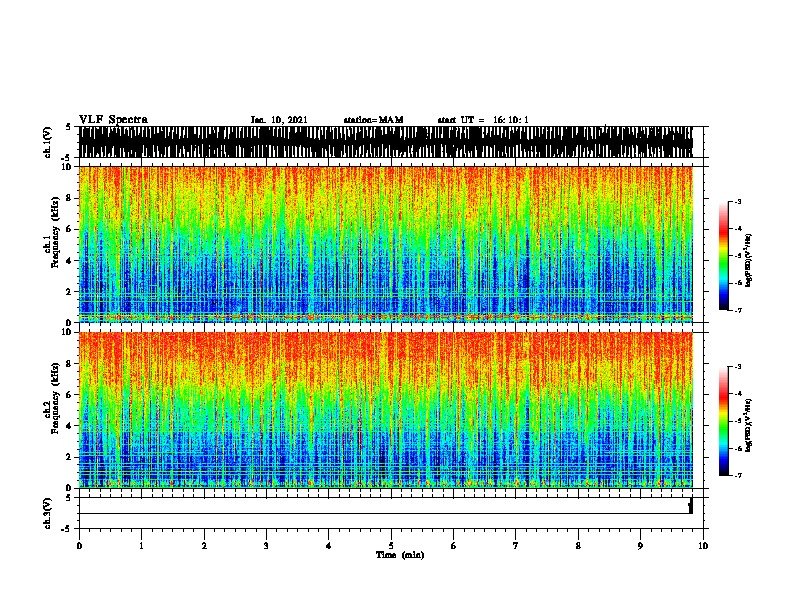792x612 pixels.
Task: Click the ch.2 spectrogram plot
Action: 386,410
